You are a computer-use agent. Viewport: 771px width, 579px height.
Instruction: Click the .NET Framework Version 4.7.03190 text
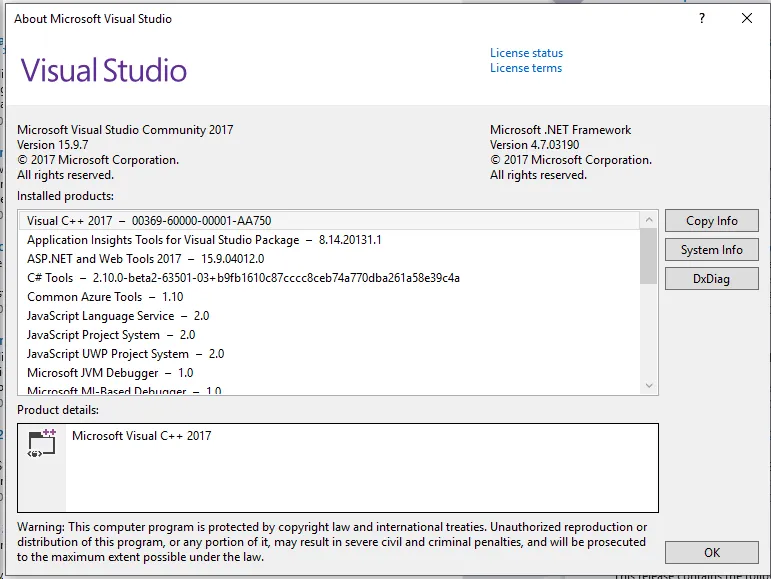click(x=534, y=145)
